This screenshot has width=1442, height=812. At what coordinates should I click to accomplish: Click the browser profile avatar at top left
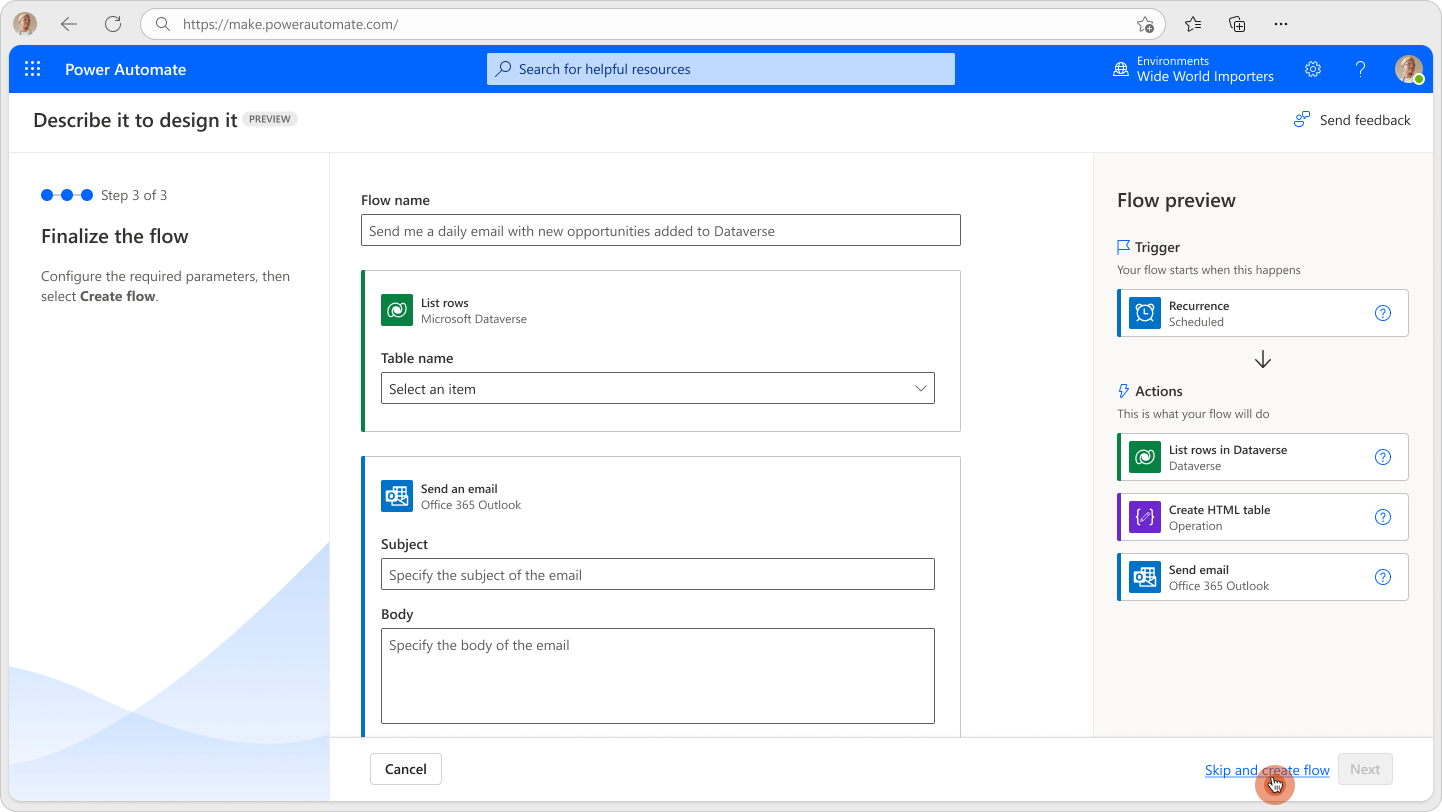point(25,24)
